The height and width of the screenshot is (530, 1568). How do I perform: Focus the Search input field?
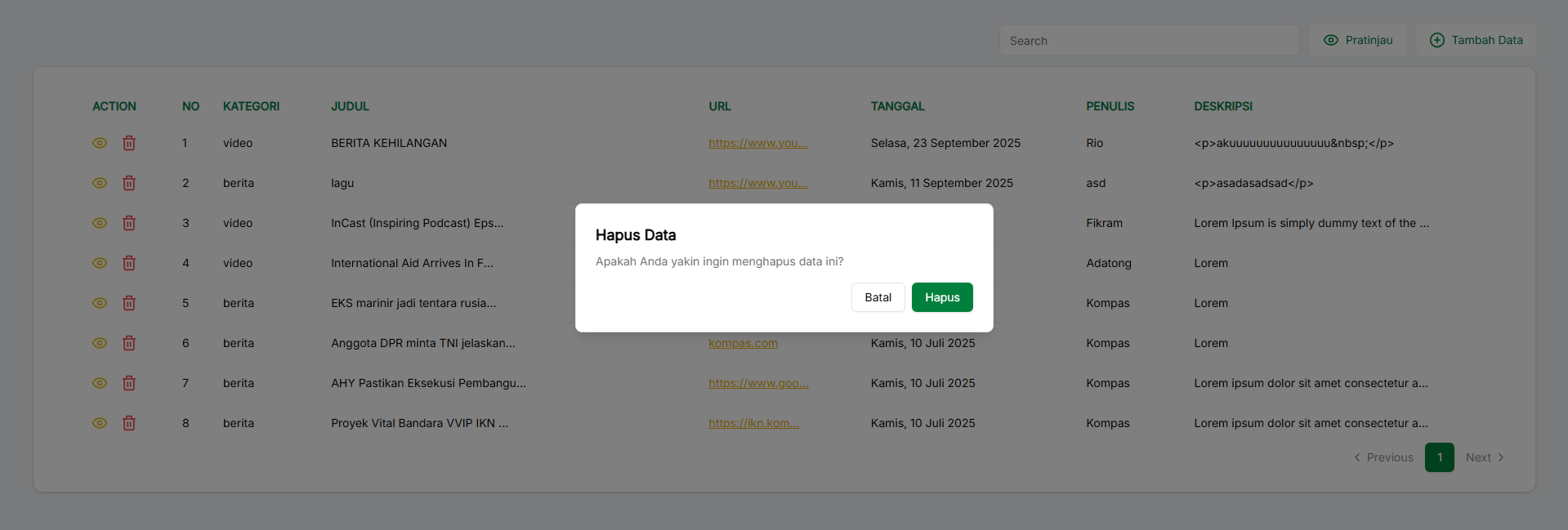click(x=1148, y=41)
